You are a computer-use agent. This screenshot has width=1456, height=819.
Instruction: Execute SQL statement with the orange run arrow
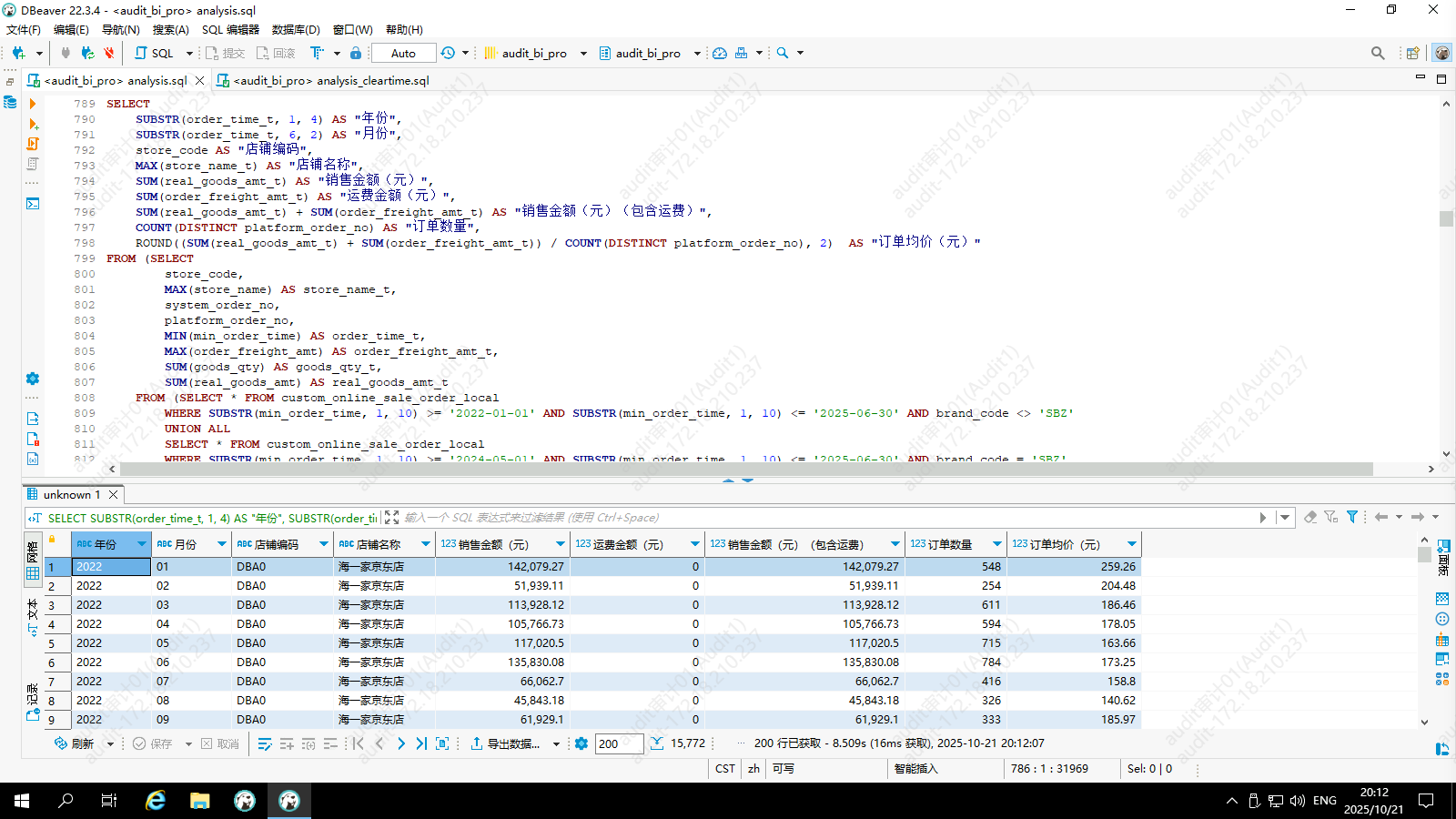click(x=33, y=104)
